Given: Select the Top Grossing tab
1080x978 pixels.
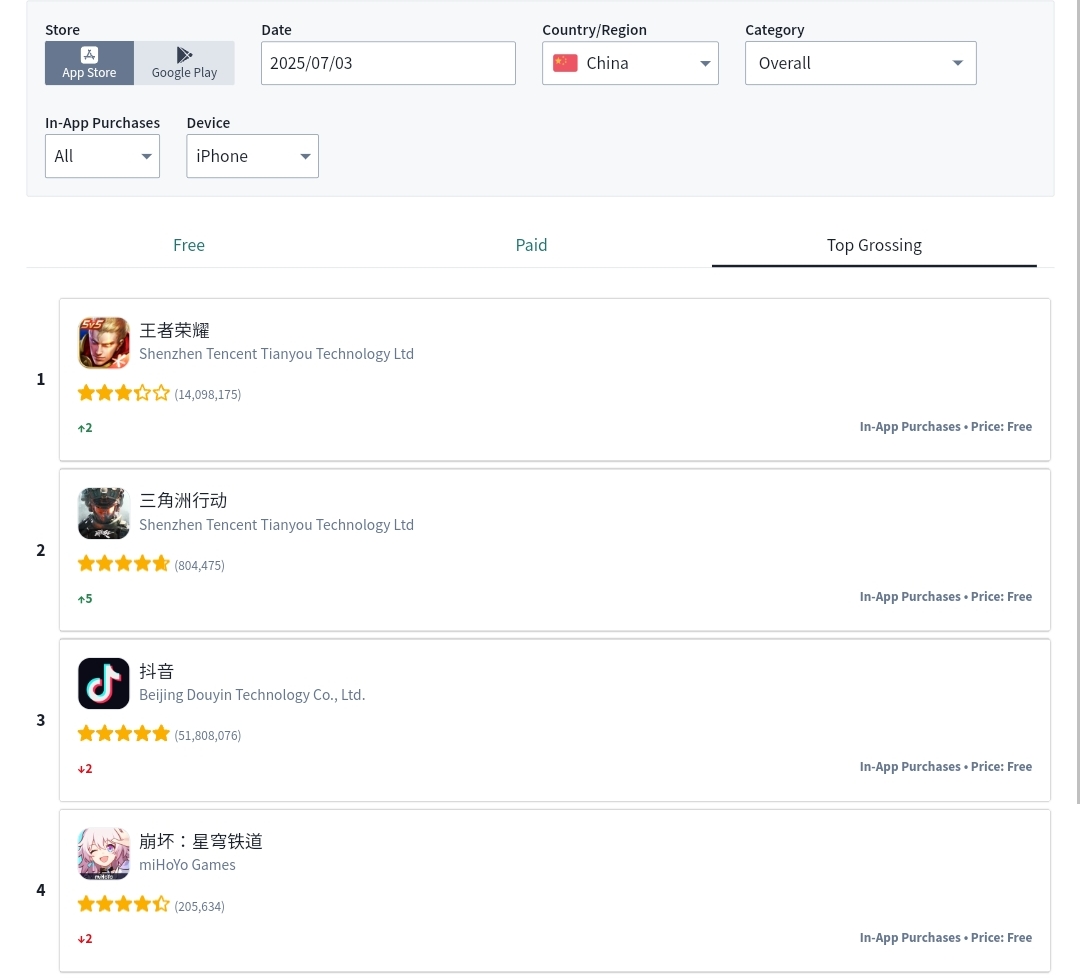Looking at the screenshot, I should point(874,245).
